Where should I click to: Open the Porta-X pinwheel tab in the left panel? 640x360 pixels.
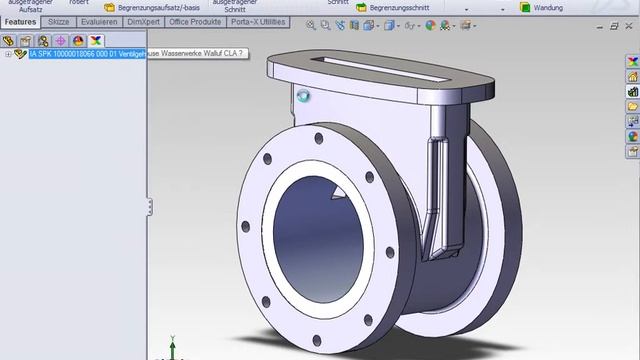point(96,41)
